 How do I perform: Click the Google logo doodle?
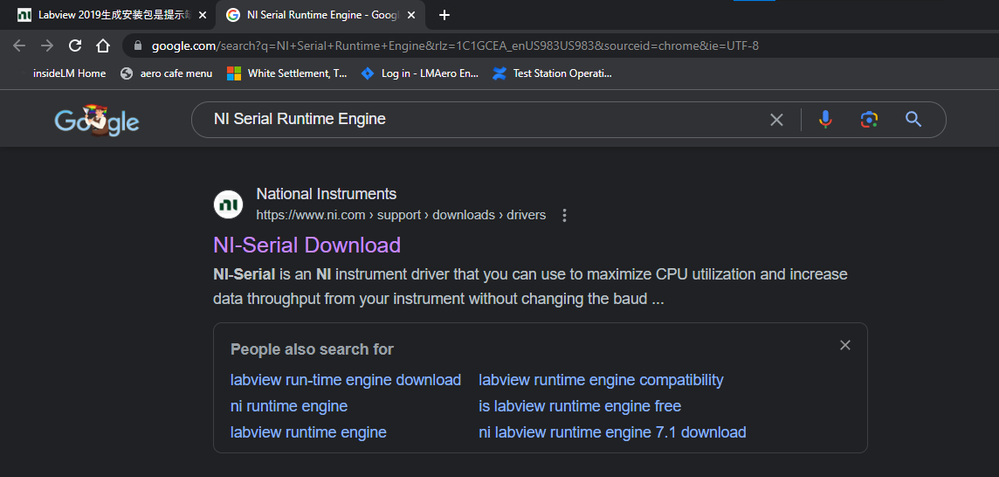click(x=97, y=120)
